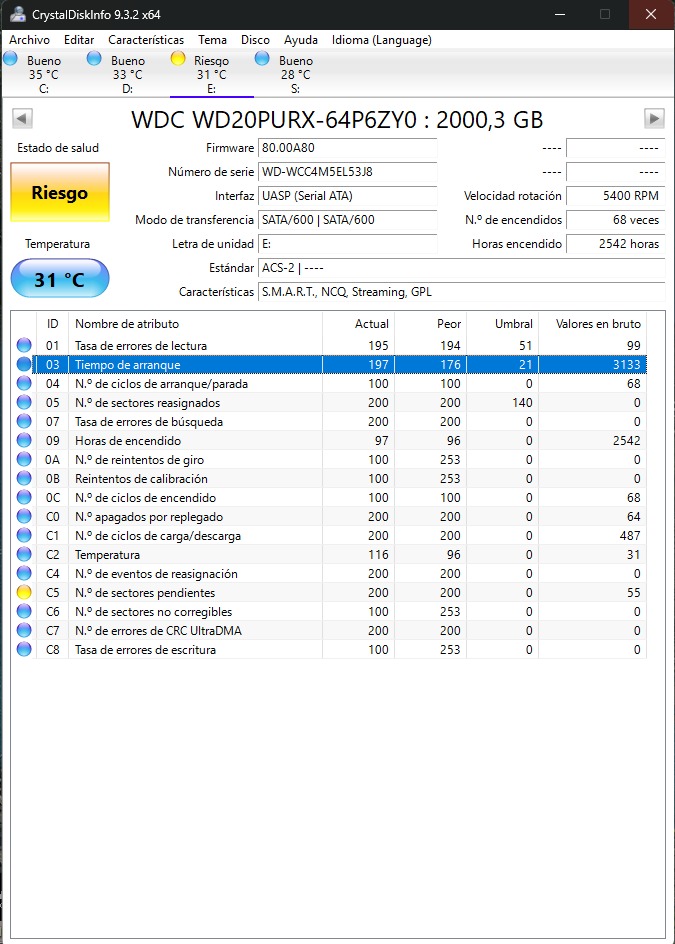Click the Valores en bruto column header

click(x=593, y=324)
